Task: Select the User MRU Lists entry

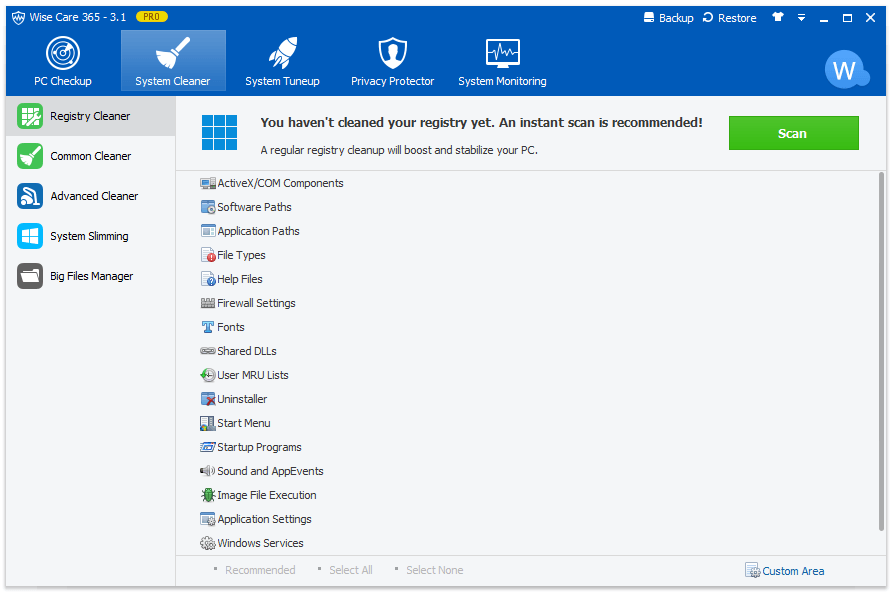Action: pos(244,375)
